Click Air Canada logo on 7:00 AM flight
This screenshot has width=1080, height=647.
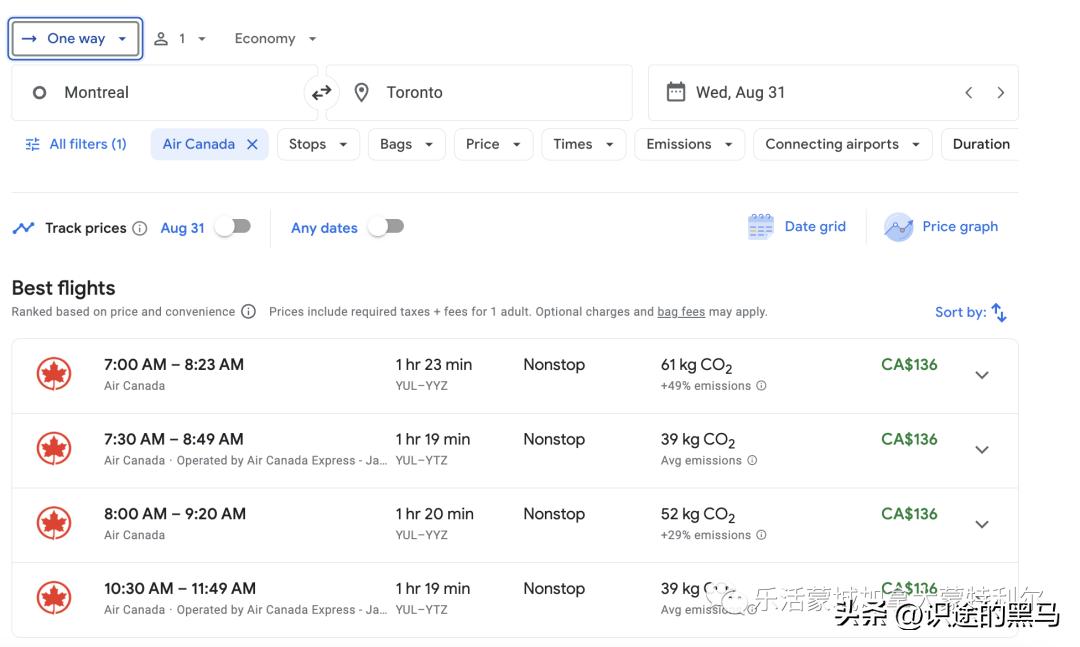pyautogui.click(x=54, y=374)
